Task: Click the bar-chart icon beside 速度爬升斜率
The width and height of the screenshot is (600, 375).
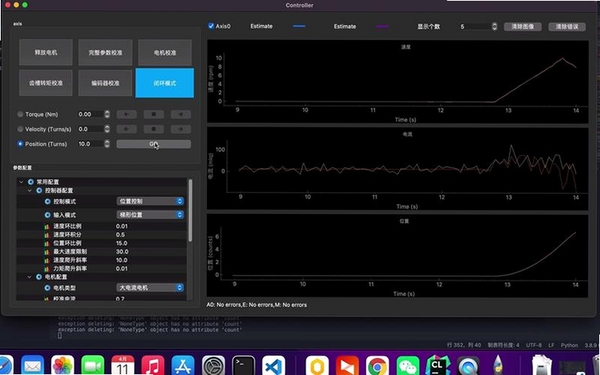Action: [x=47, y=260]
